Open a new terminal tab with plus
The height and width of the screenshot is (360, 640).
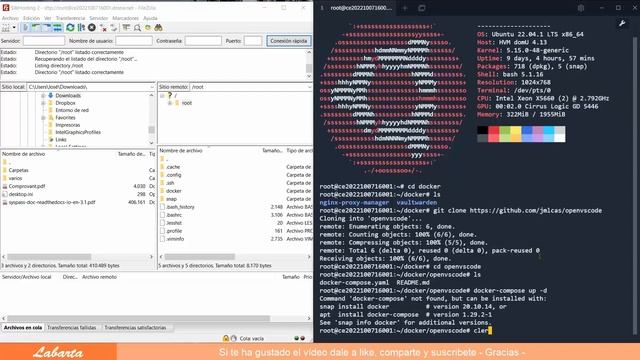[405, 8]
